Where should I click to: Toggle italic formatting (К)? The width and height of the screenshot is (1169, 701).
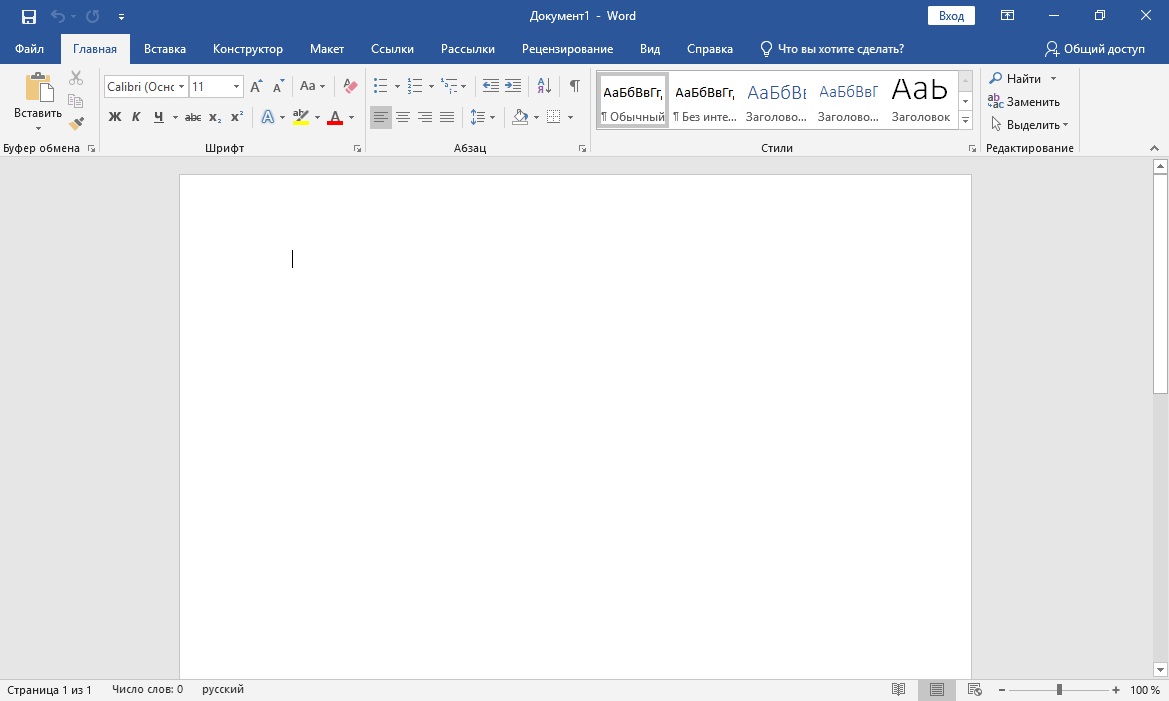[136, 117]
